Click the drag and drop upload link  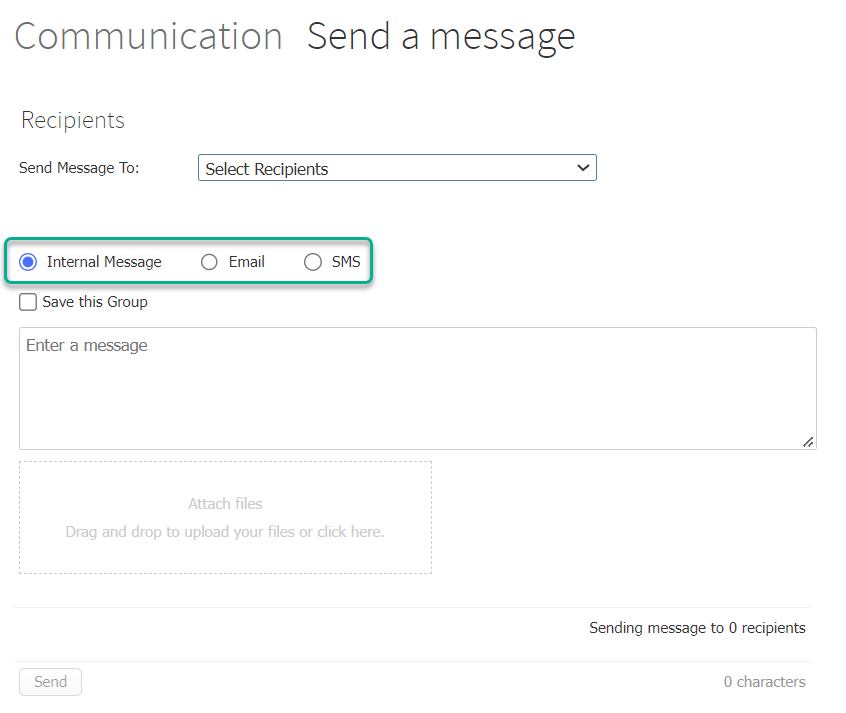click(225, 531)
